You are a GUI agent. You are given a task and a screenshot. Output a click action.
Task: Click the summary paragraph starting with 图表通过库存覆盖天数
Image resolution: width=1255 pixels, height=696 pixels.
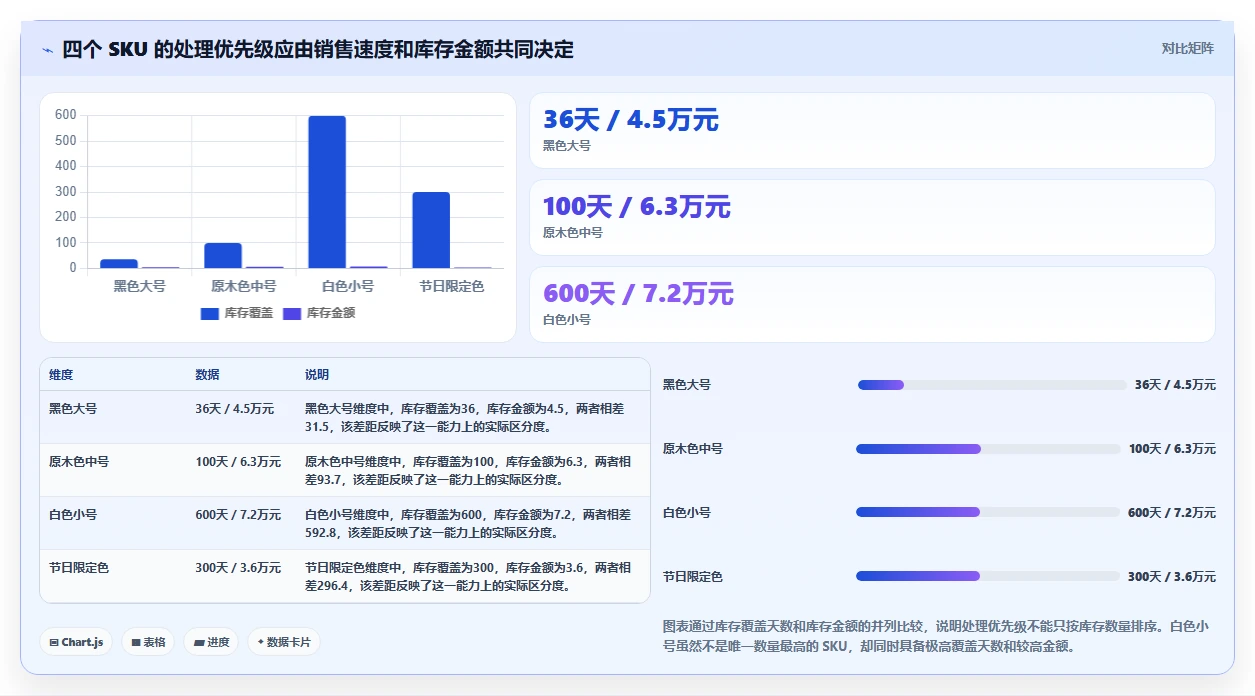coord(936,636)
